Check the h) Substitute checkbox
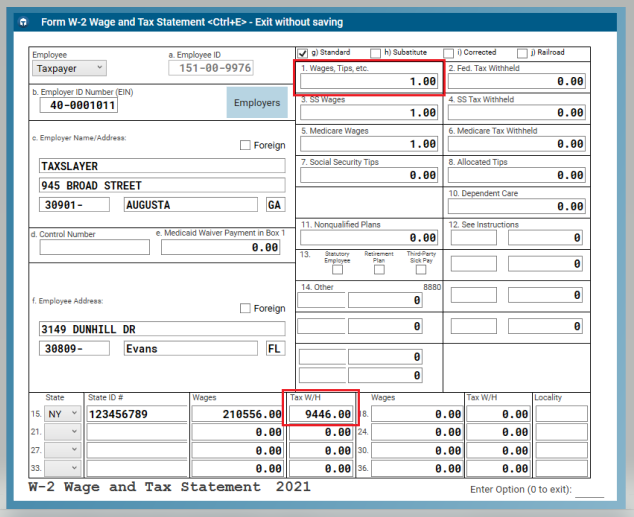The image size is (634, 517). [376, 53]
